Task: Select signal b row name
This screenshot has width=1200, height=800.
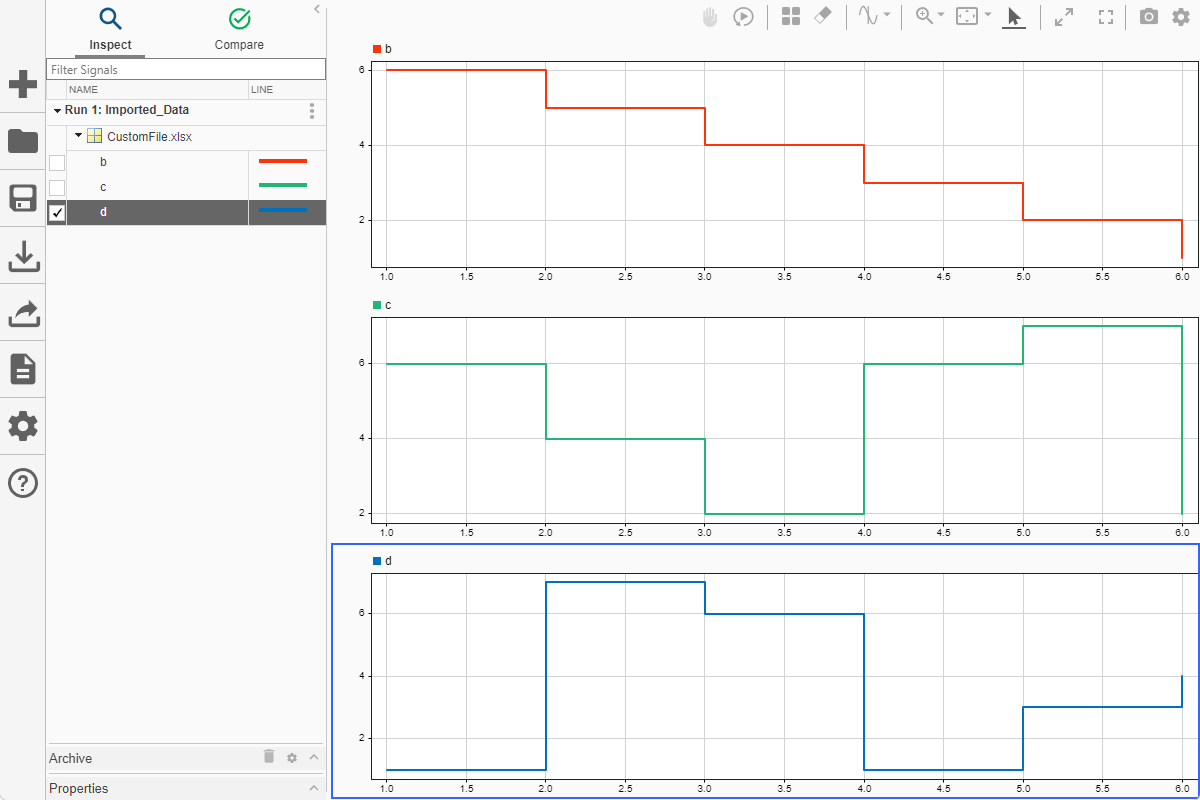Action: click(x=103, y=162)
